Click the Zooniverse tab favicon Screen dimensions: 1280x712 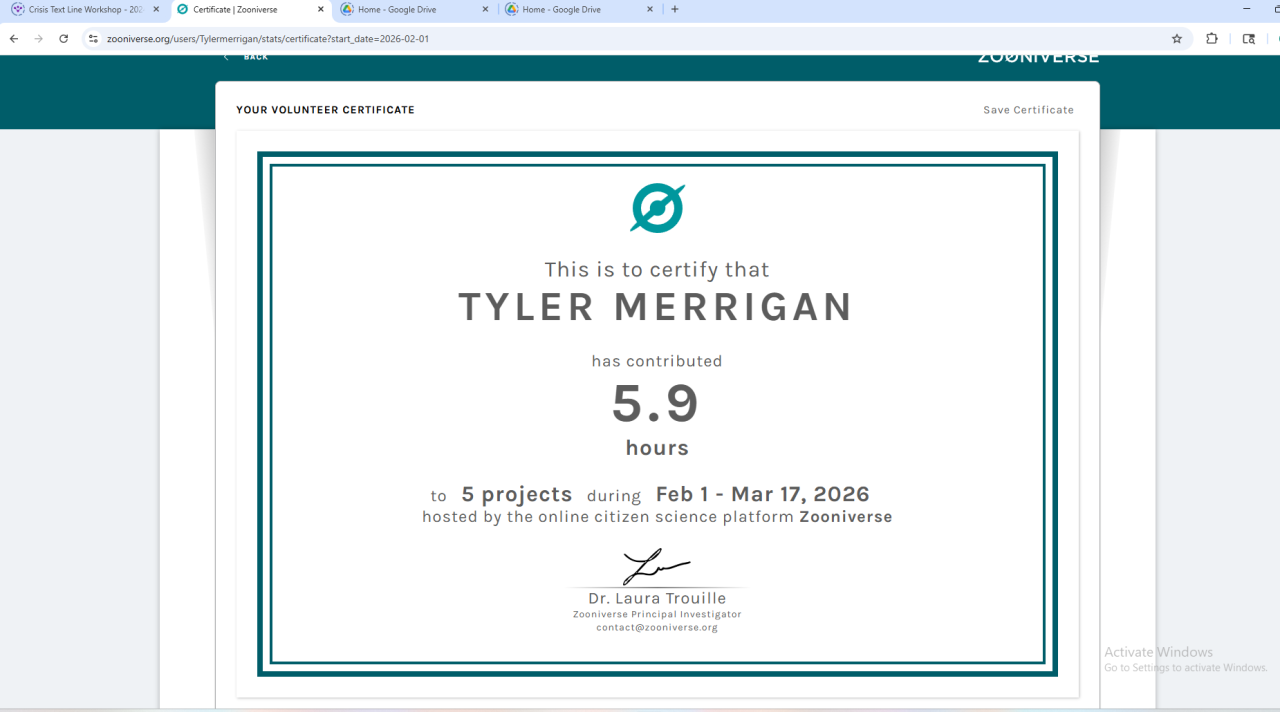[182, 9]
